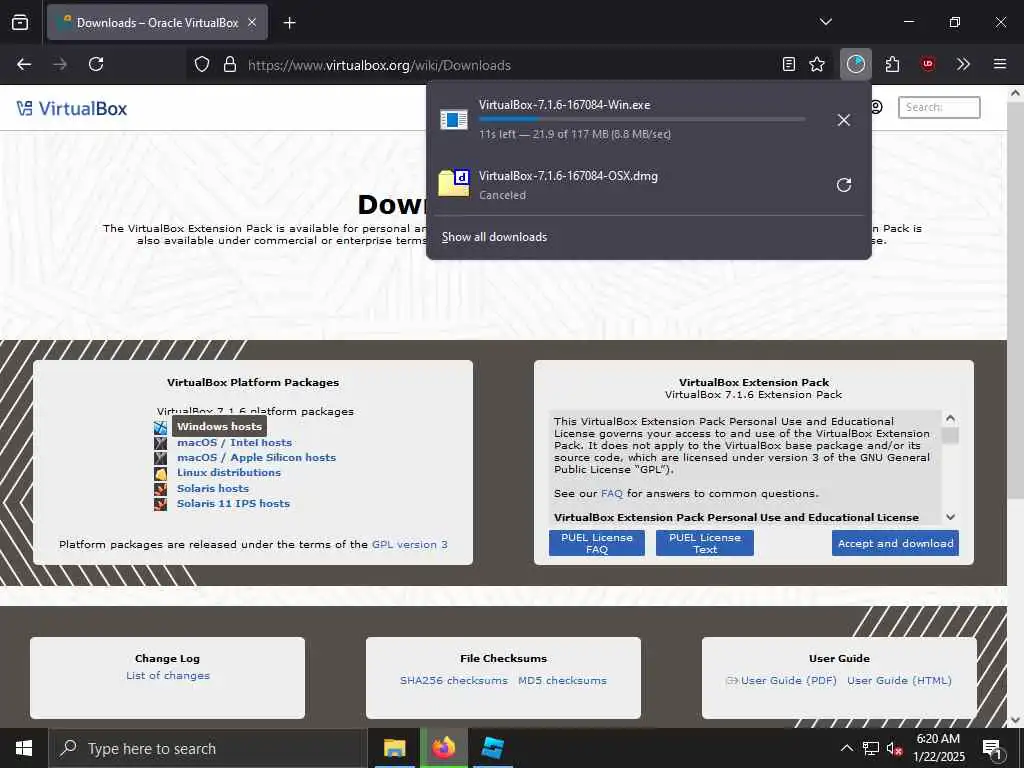
Task: Open tracking protection shield icon
Action: (202, 64)
